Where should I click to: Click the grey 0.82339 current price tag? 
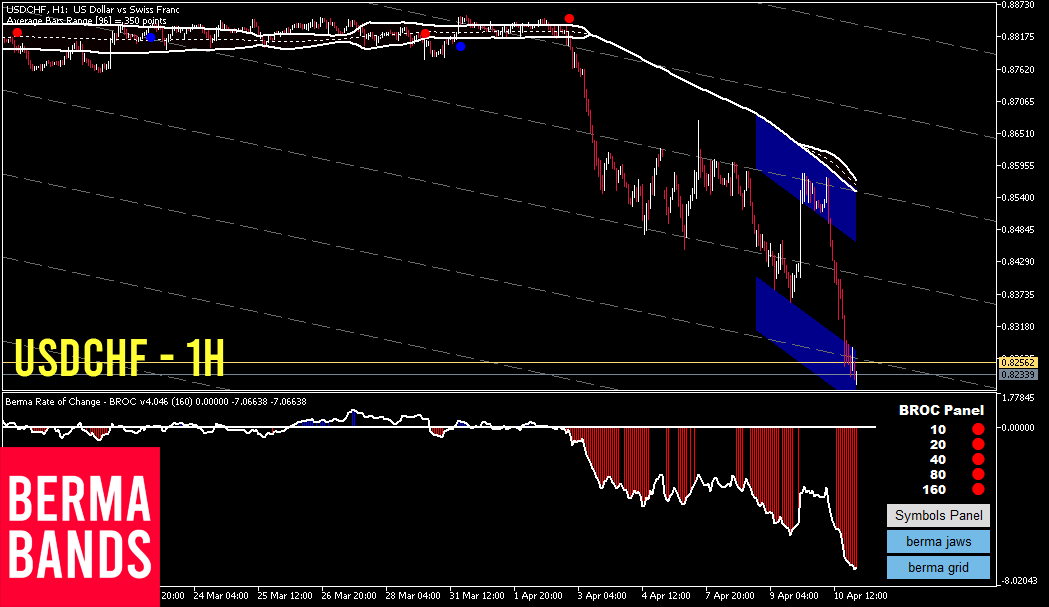[1018, 375]
